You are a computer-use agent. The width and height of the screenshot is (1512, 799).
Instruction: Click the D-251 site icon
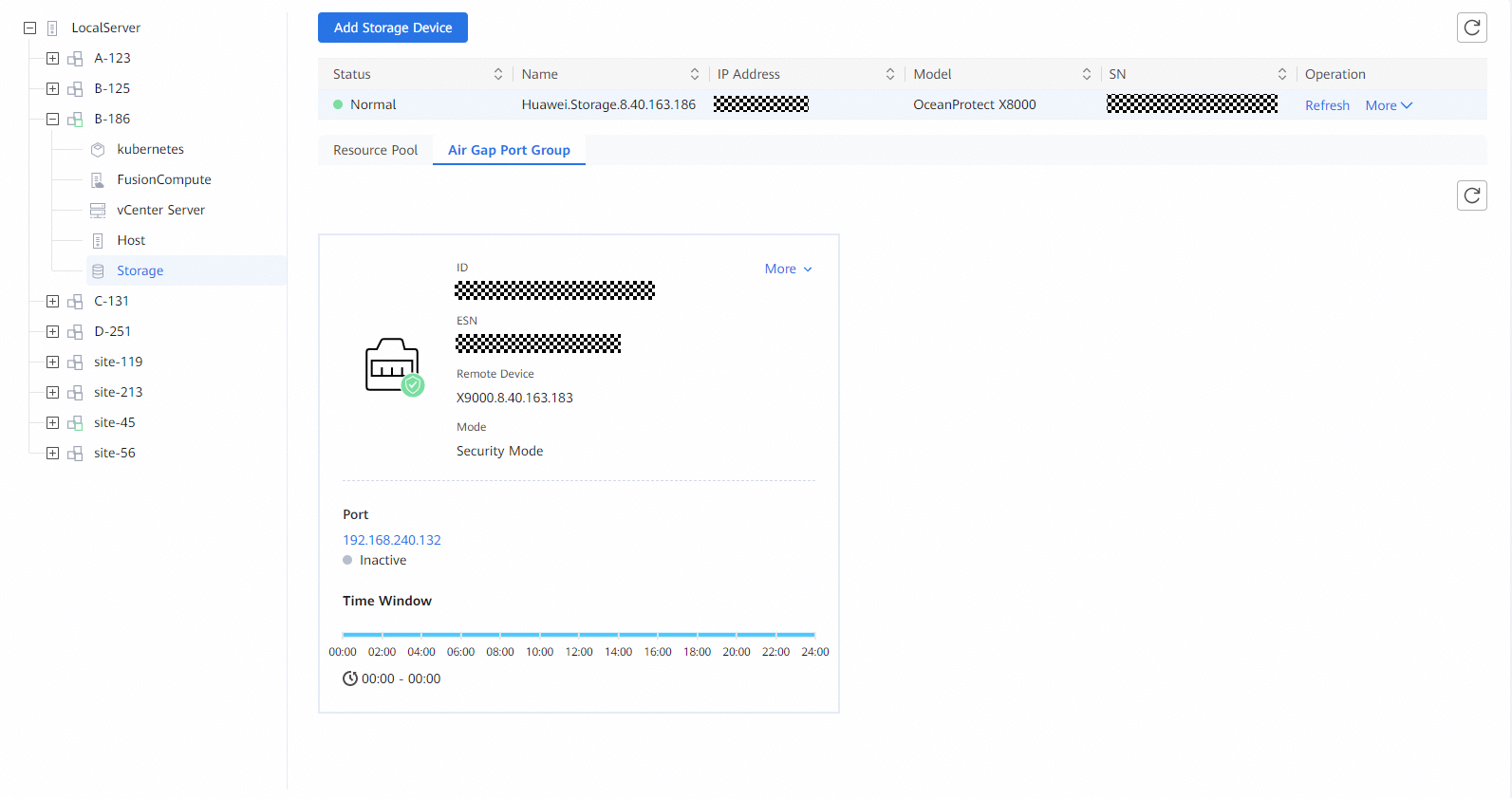[x=75, y=332]
